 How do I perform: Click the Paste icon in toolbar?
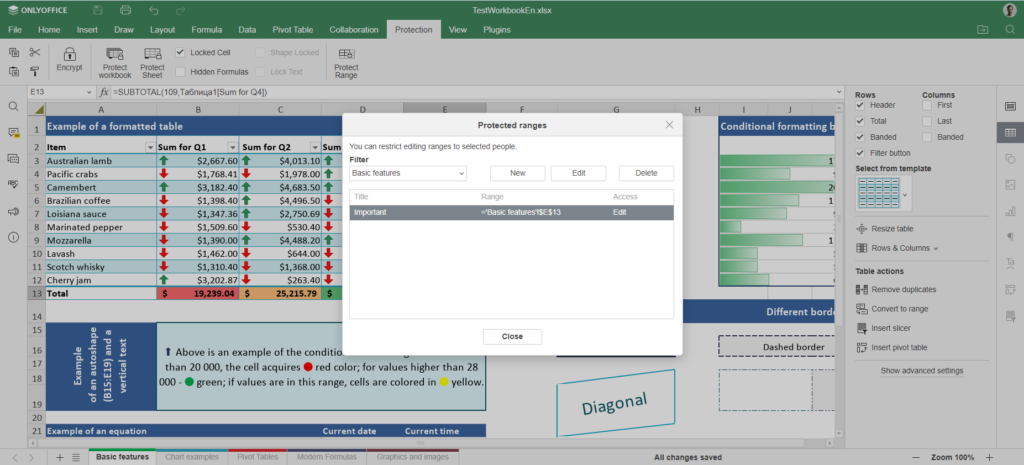click(14, 71)
